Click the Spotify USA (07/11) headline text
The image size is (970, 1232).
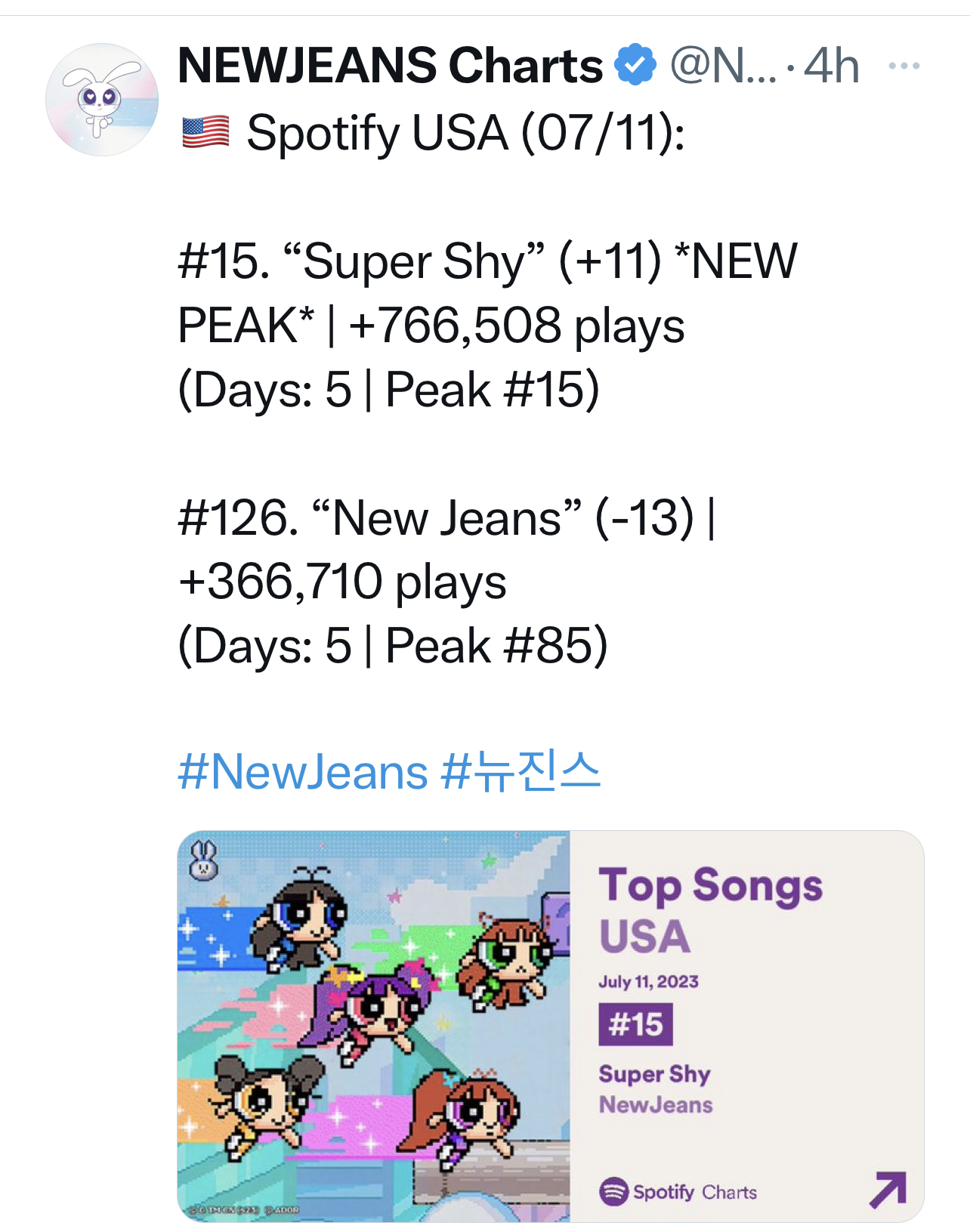[465, 134]
